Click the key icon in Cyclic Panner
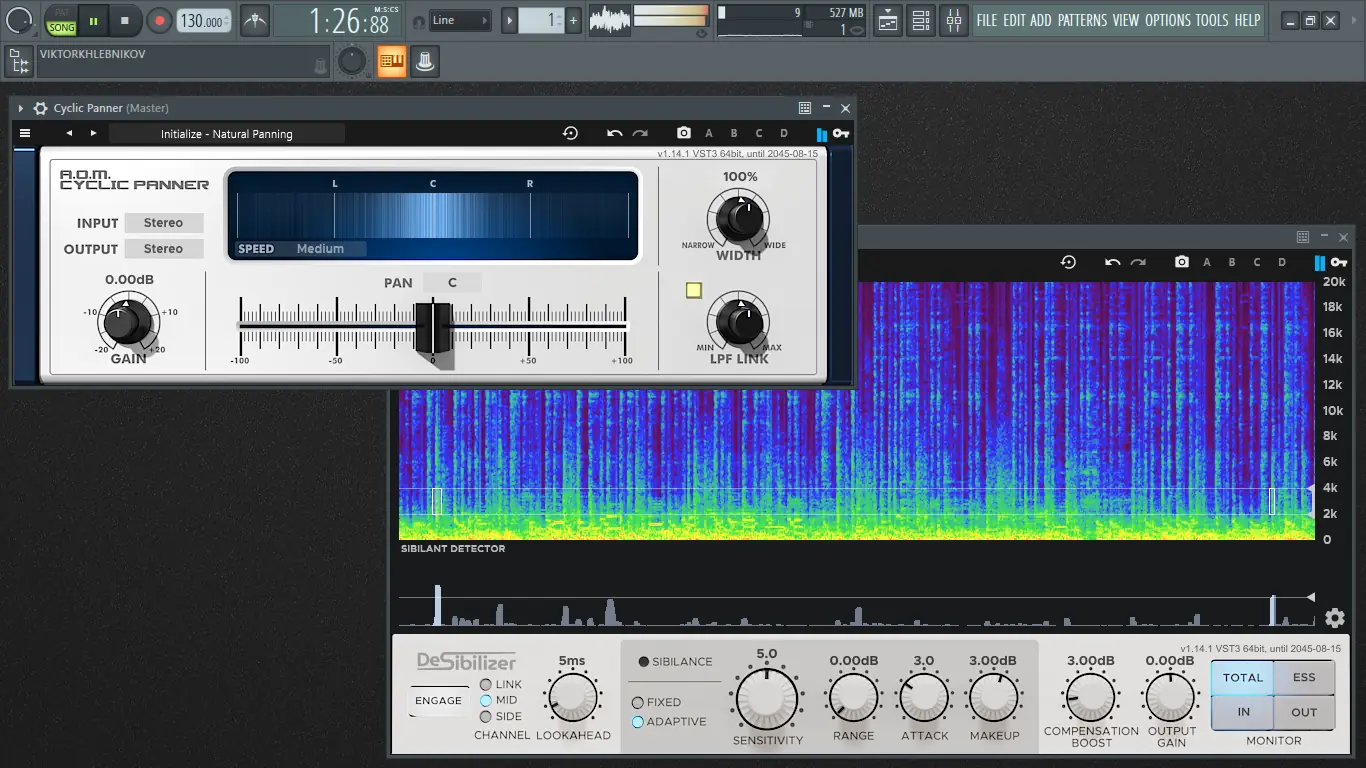Viewport: 1366px width, 768px height. [x=841, y=133]
